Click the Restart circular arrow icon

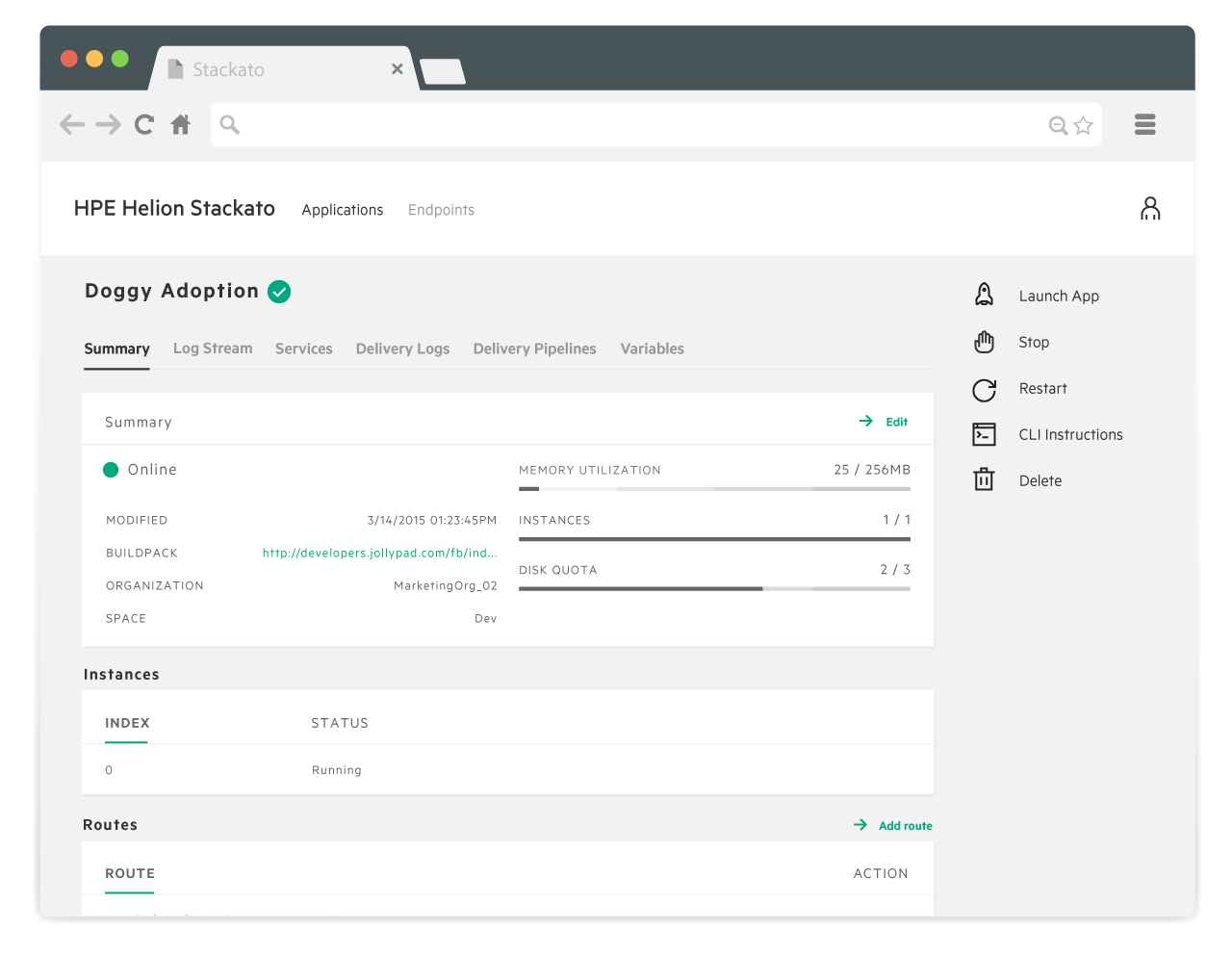984,389
